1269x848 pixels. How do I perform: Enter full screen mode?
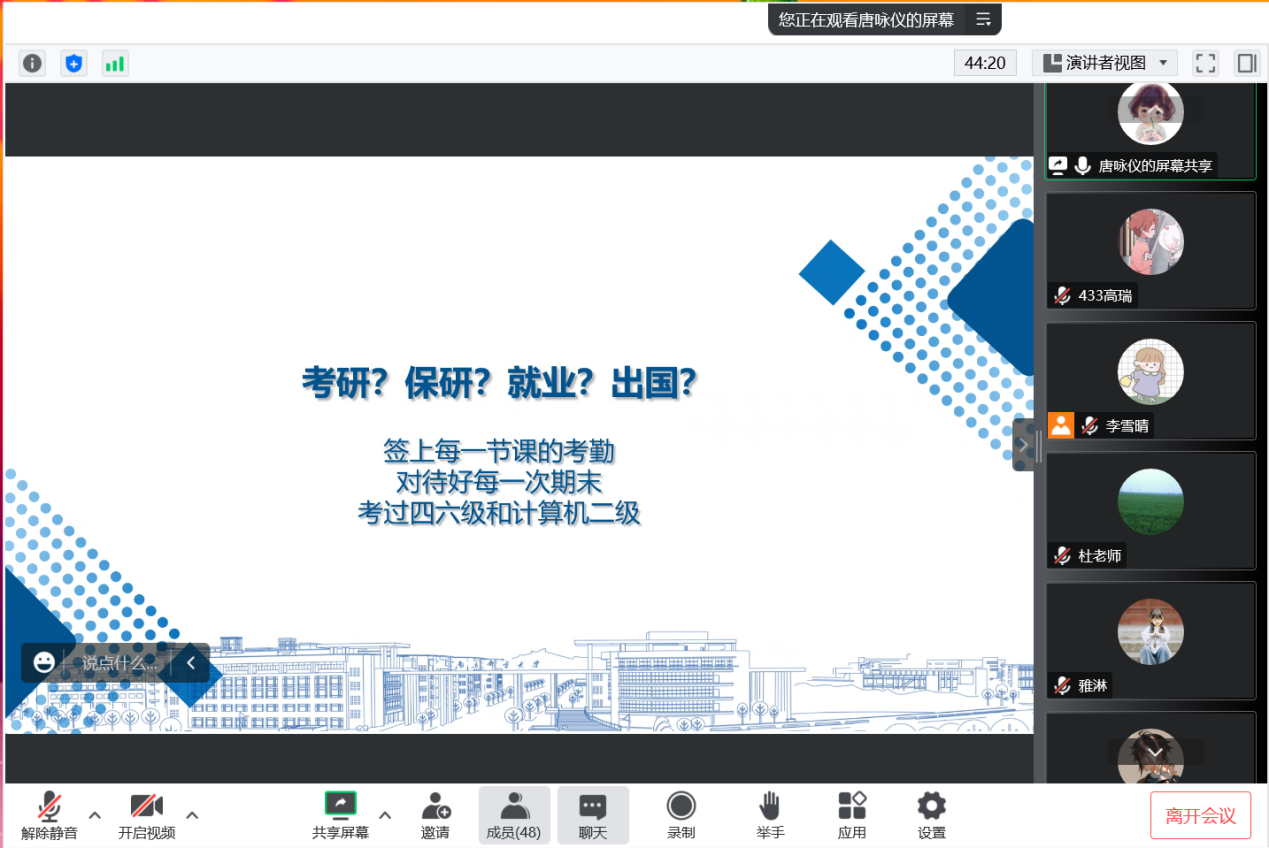click(x=1206, y=63)
